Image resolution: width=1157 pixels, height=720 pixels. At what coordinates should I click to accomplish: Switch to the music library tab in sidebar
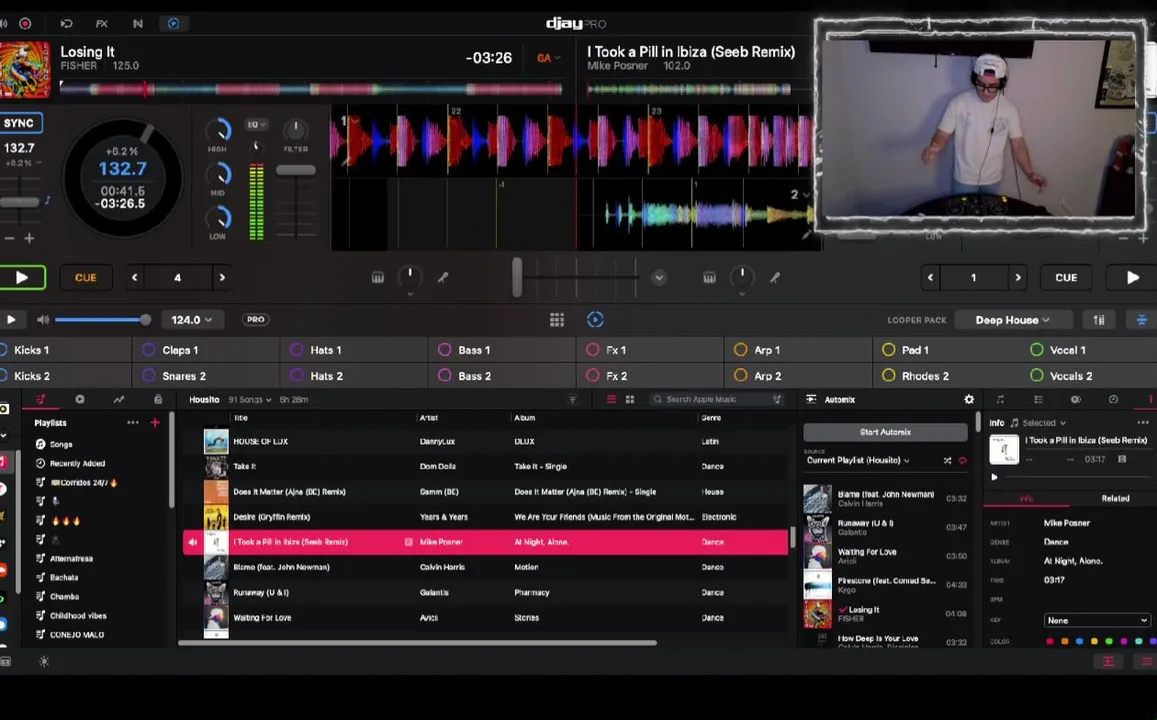[41, 399]
